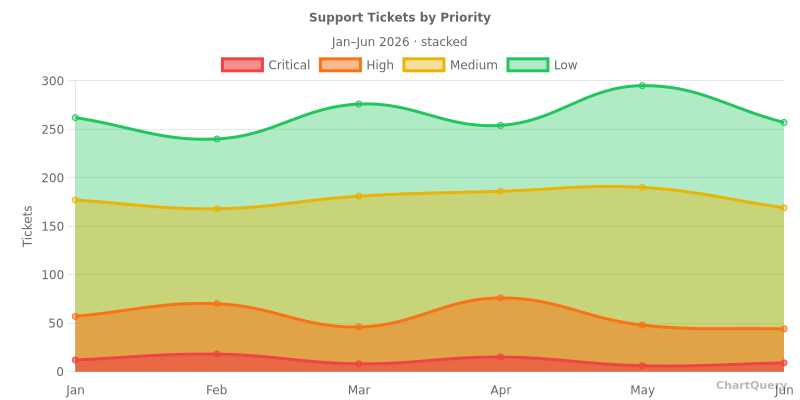Open the ChartQuery watermark link
The height and width of the screenshot is (400, 800).
pyautogui.click(x=751, y=385)
